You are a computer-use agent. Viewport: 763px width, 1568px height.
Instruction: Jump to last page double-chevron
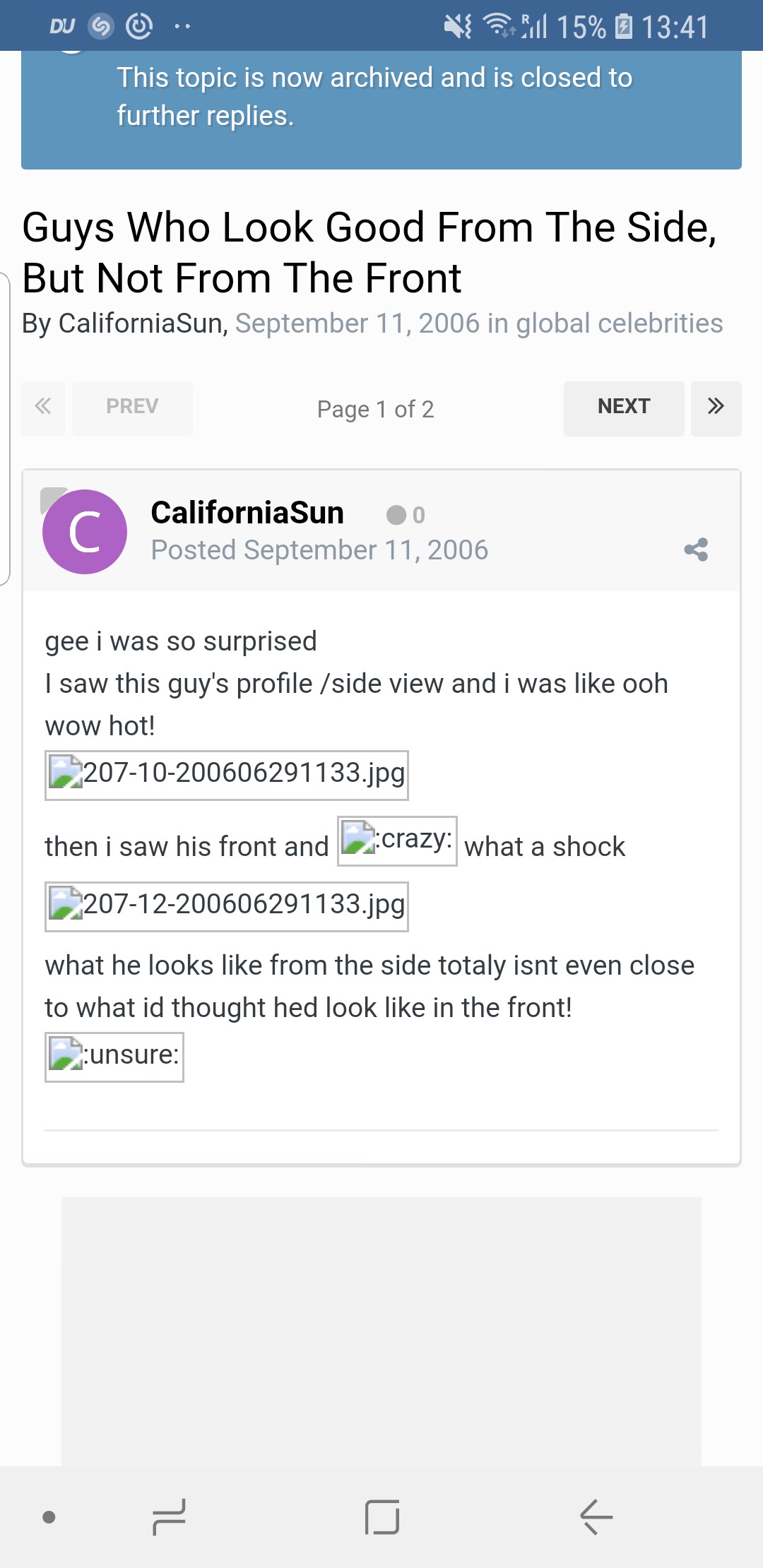click(x=716, y=408)
